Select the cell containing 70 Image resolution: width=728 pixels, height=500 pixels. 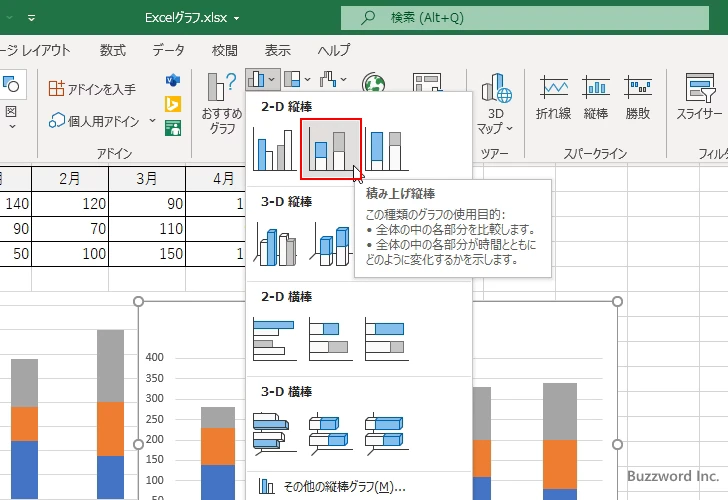pos(70,229)
